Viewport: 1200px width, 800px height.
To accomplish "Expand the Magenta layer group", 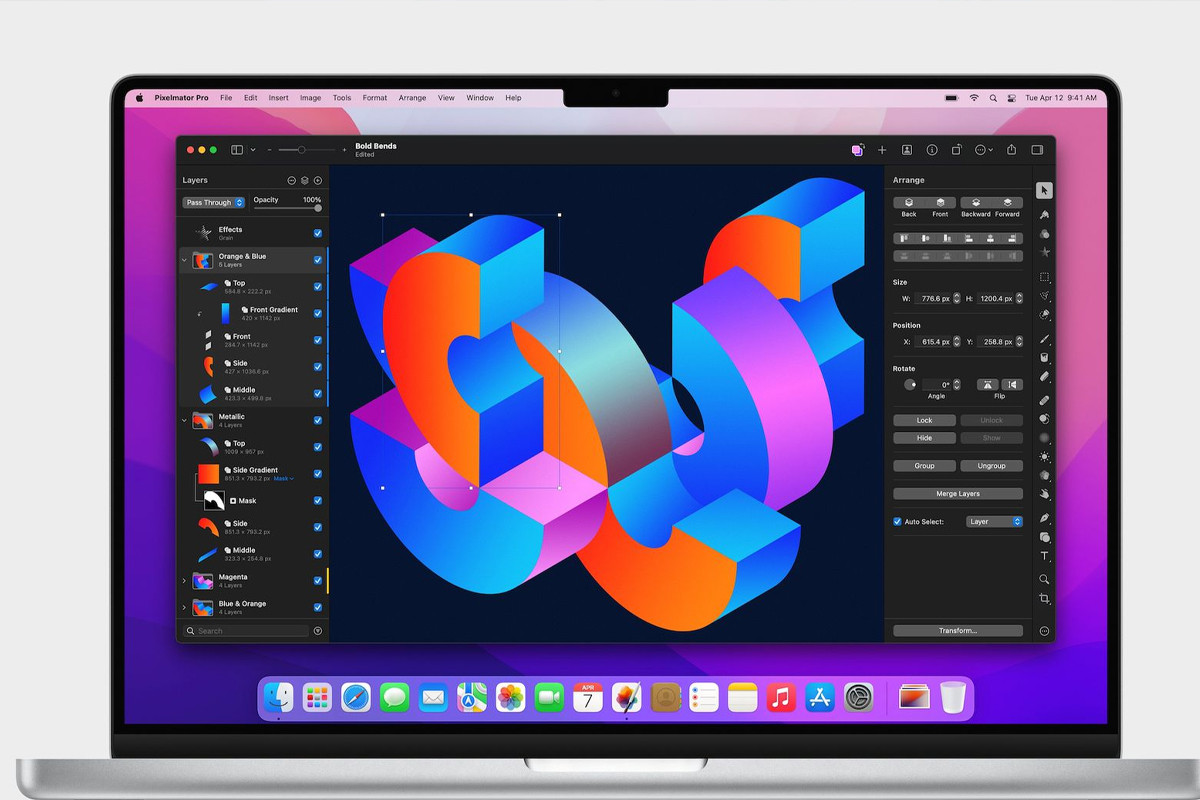I will pos(184,580).
